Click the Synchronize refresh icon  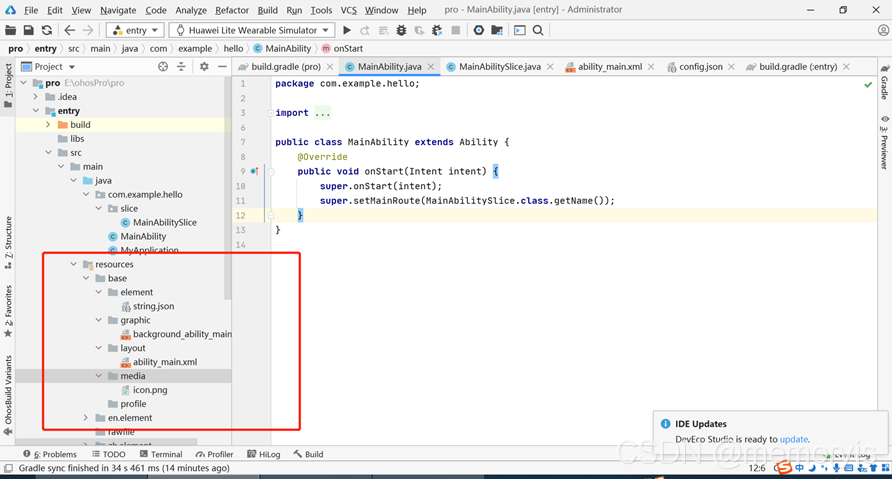(47, 30)
